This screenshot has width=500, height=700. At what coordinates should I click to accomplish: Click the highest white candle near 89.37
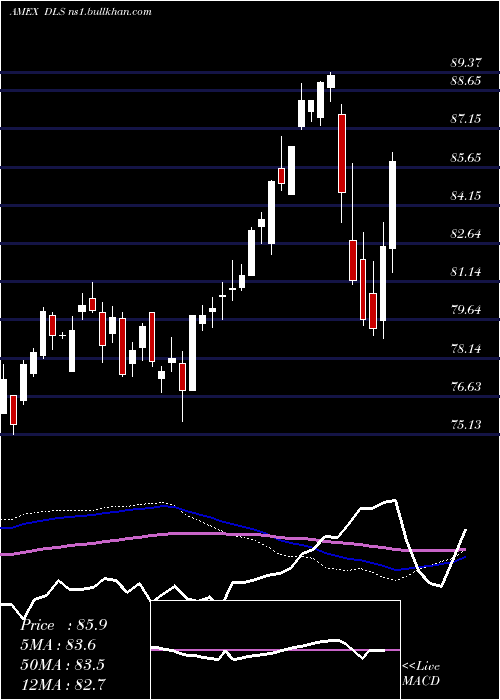point(331,82)
